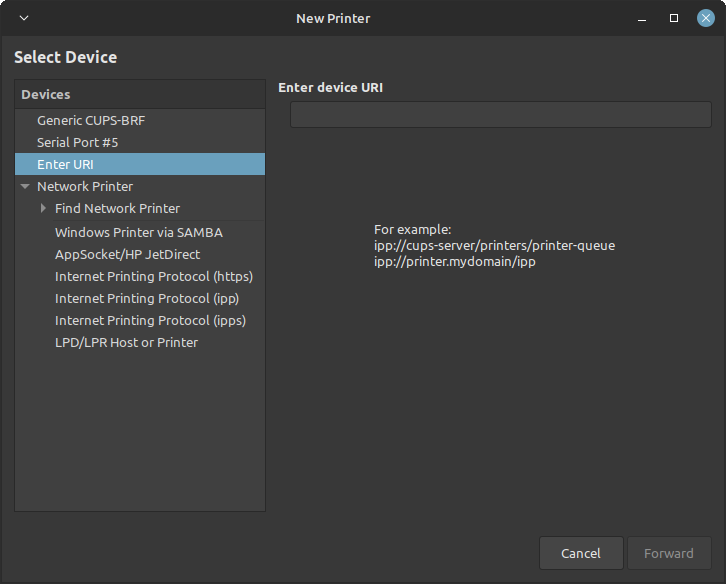Choose Internet Printing Protocol (ipps)

(150, 320)
